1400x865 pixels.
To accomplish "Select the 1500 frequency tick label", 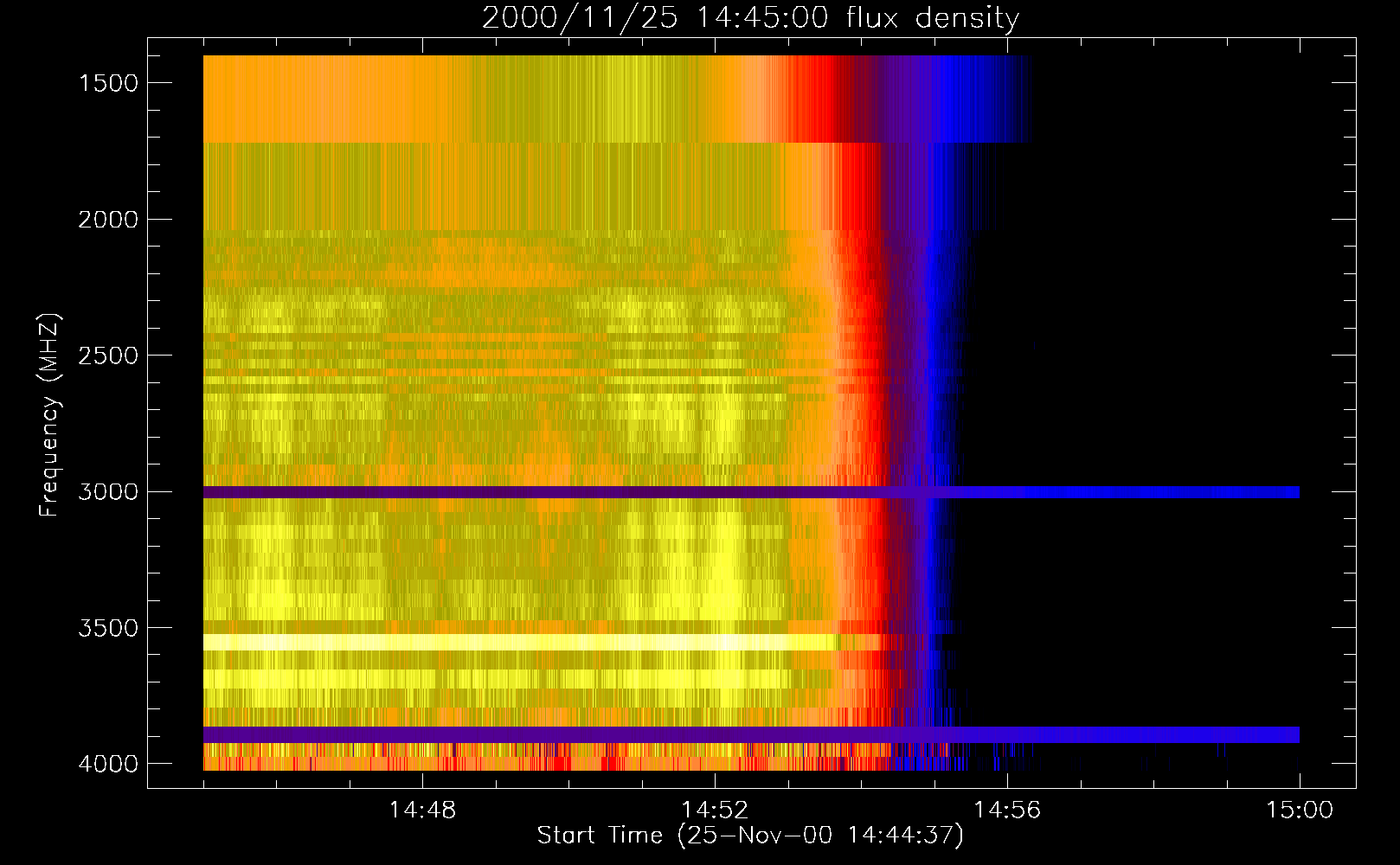I will pyautogui.click(x=108, y=83).
